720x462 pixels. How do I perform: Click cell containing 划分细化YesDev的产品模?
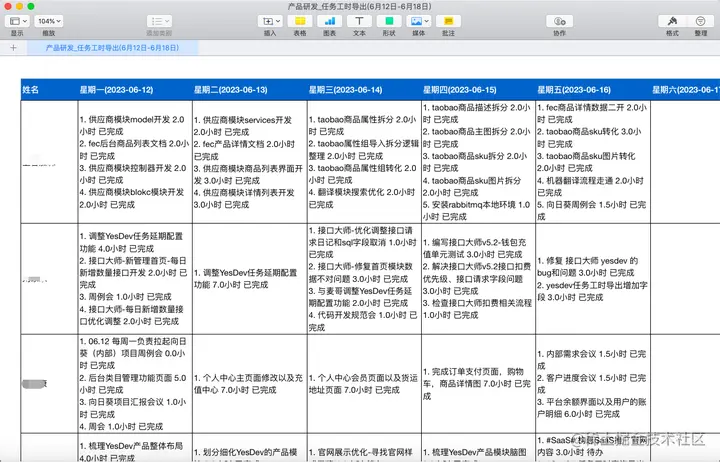250,447
